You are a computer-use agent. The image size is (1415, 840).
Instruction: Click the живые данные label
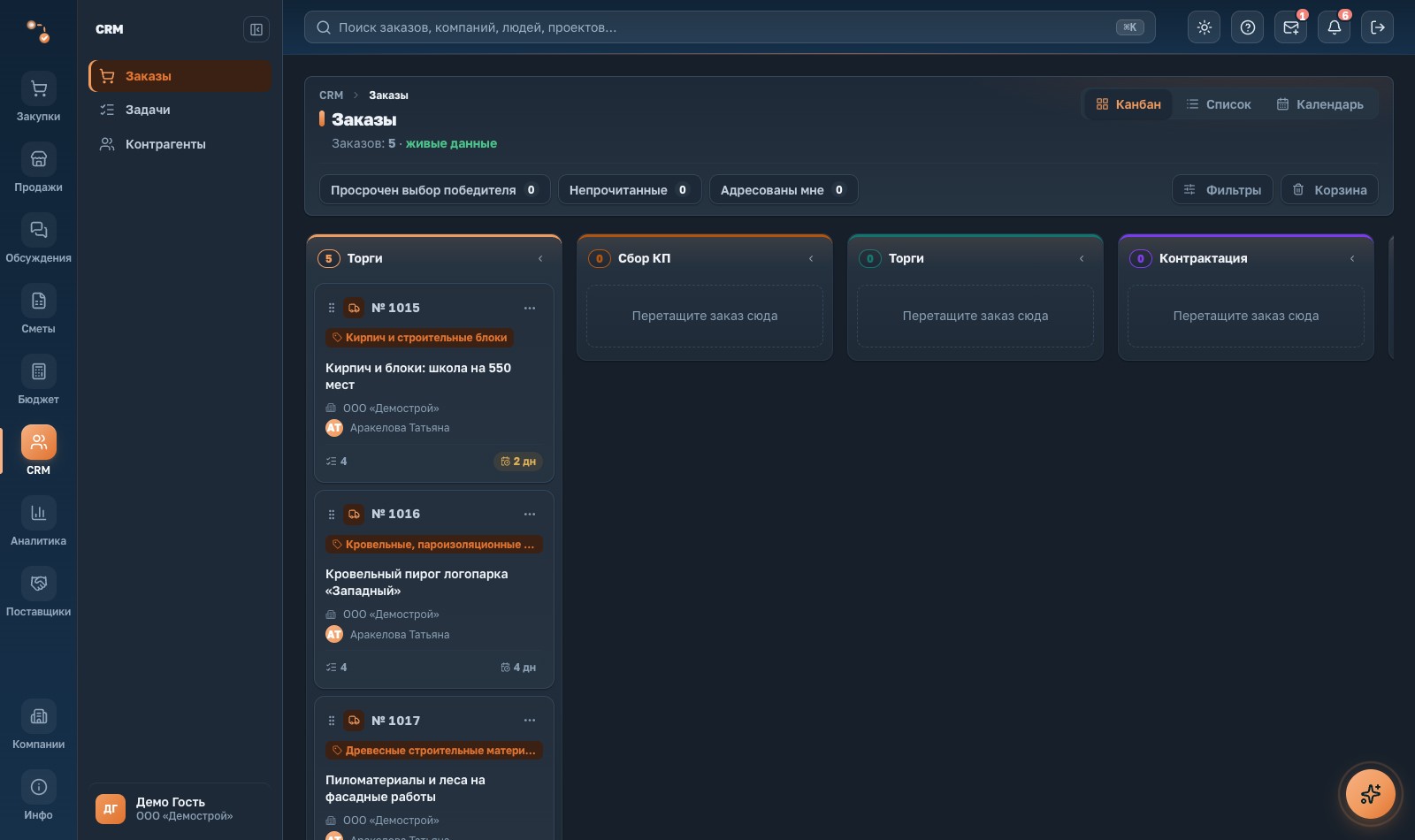[x=451, y=143]
